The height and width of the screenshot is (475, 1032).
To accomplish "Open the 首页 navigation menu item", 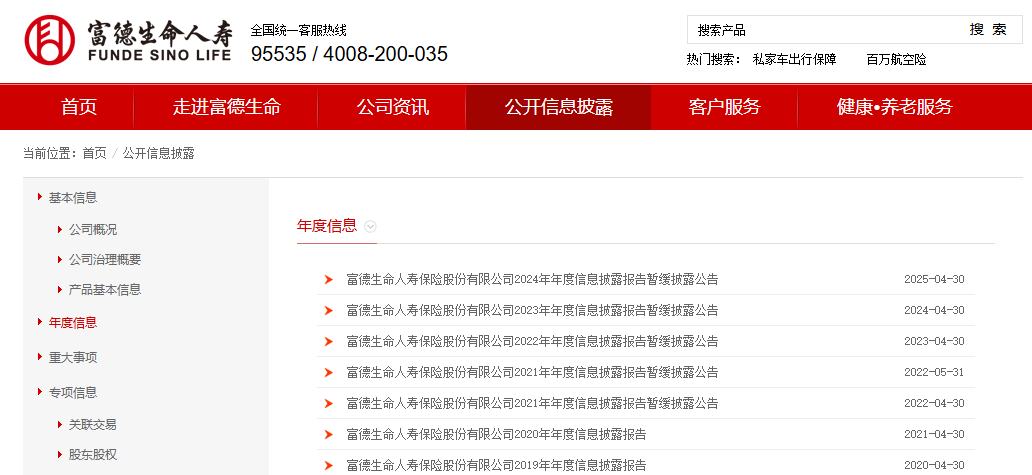I will click(x=79, y=107).
